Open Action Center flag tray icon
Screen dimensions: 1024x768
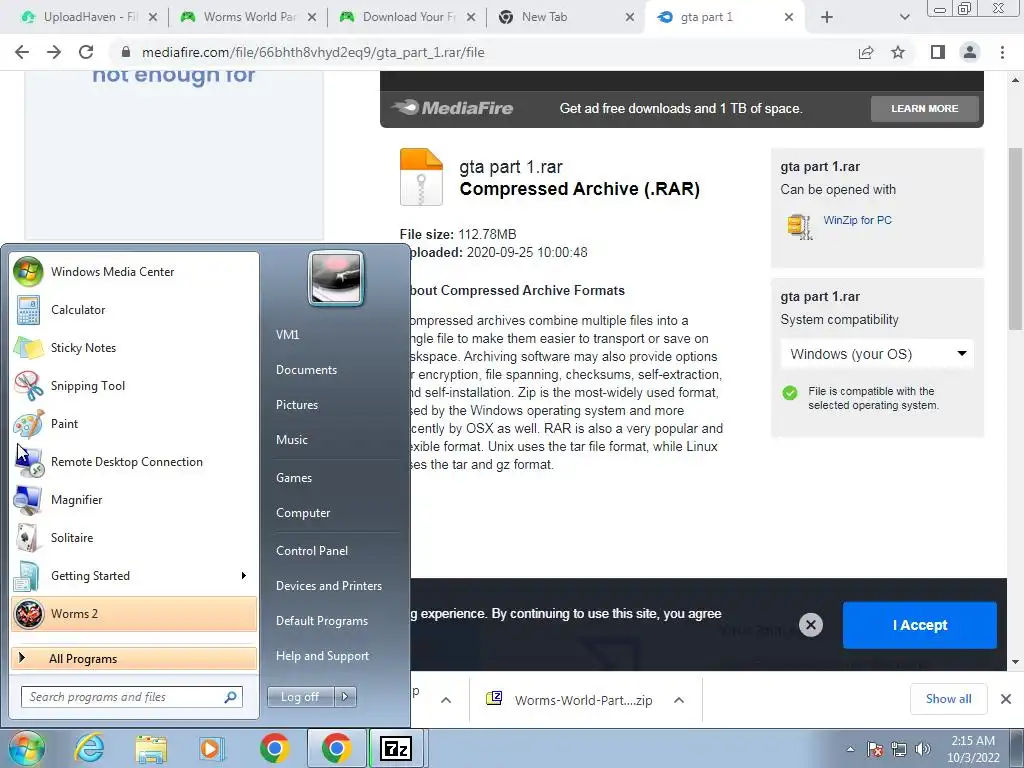coord(875,749)
